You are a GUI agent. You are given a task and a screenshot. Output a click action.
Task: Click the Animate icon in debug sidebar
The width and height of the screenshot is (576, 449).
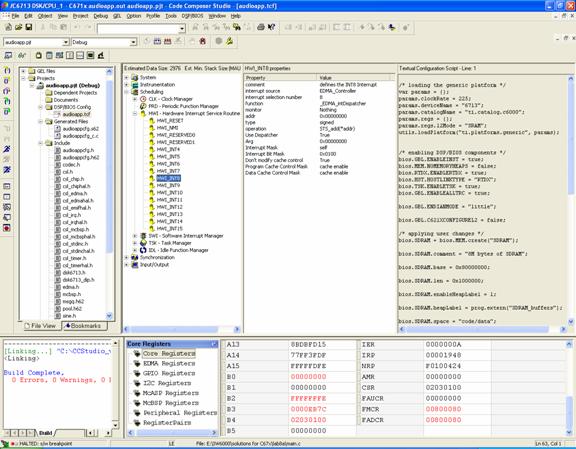[7, 169]
